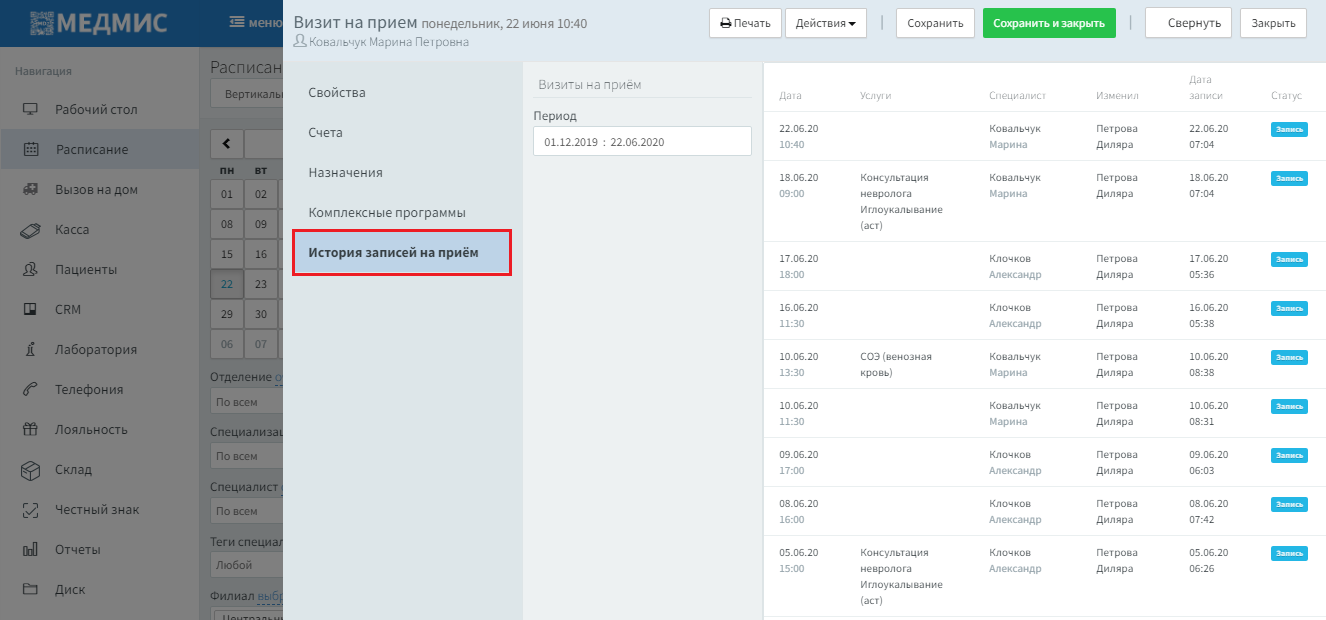This screenshot has width=1326, height=620.
Task: Click the Лаборатория microscope icon
Action: coord(30,349)
